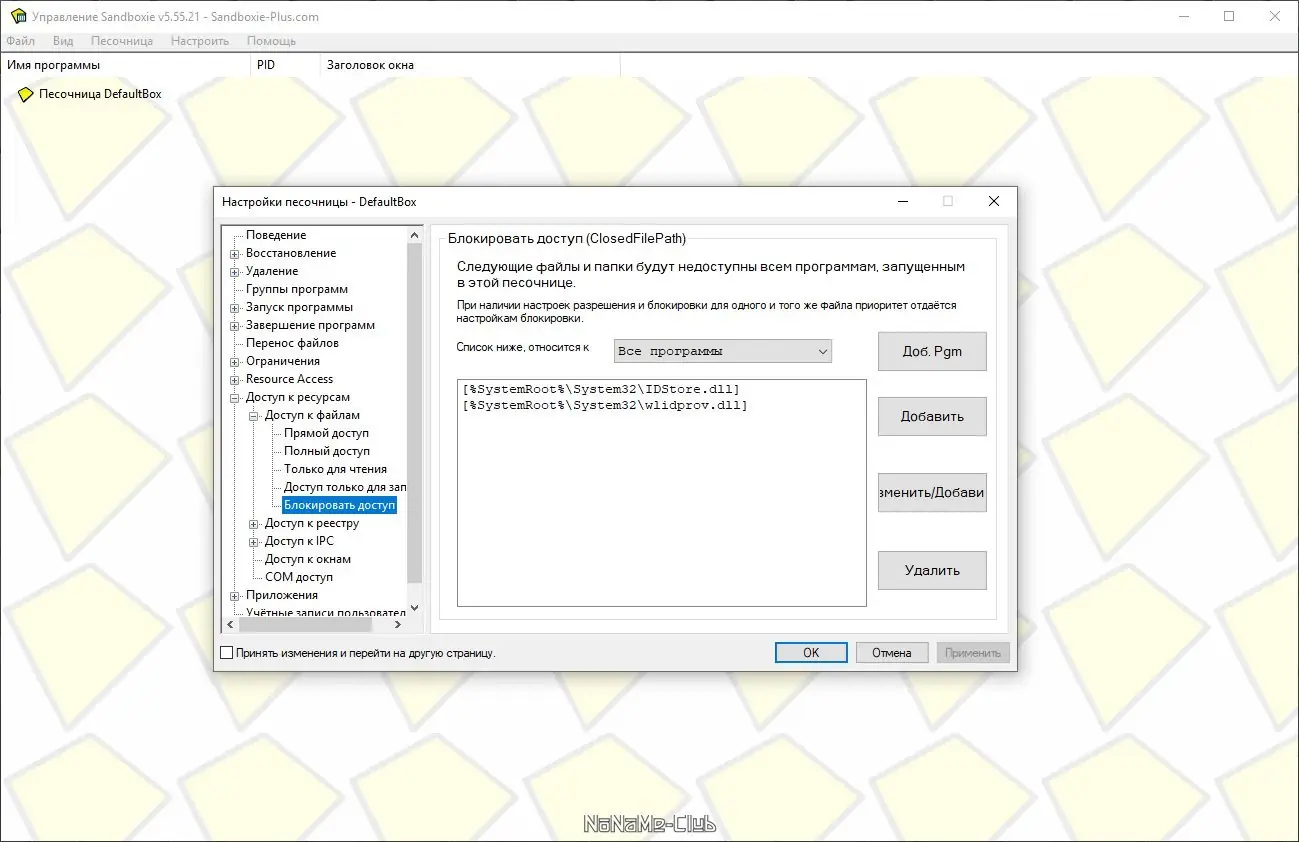Select the Перенос файлов tree item
Screen dimensions: 1299x842
point(292,343)
